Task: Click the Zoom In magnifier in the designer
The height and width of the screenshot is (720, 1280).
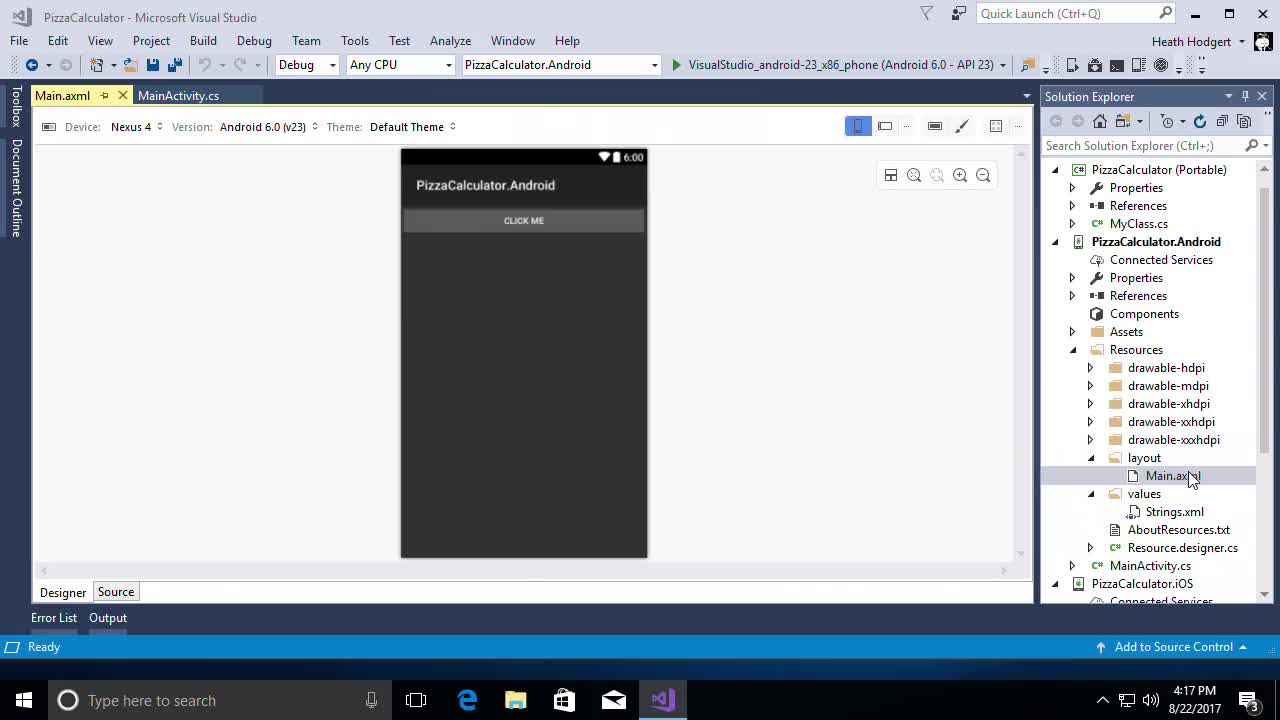Action: (x=960, y=175)
